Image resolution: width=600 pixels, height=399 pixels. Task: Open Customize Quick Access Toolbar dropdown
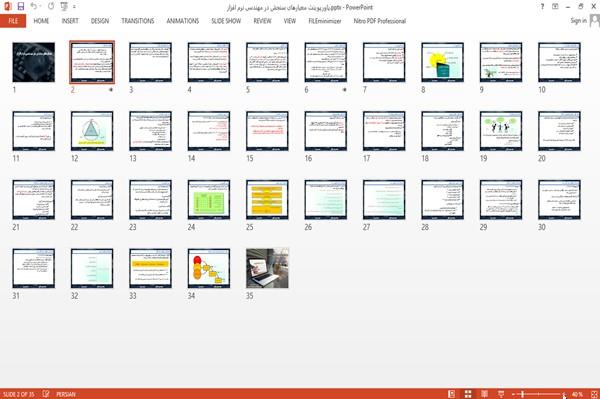point(74,7)
